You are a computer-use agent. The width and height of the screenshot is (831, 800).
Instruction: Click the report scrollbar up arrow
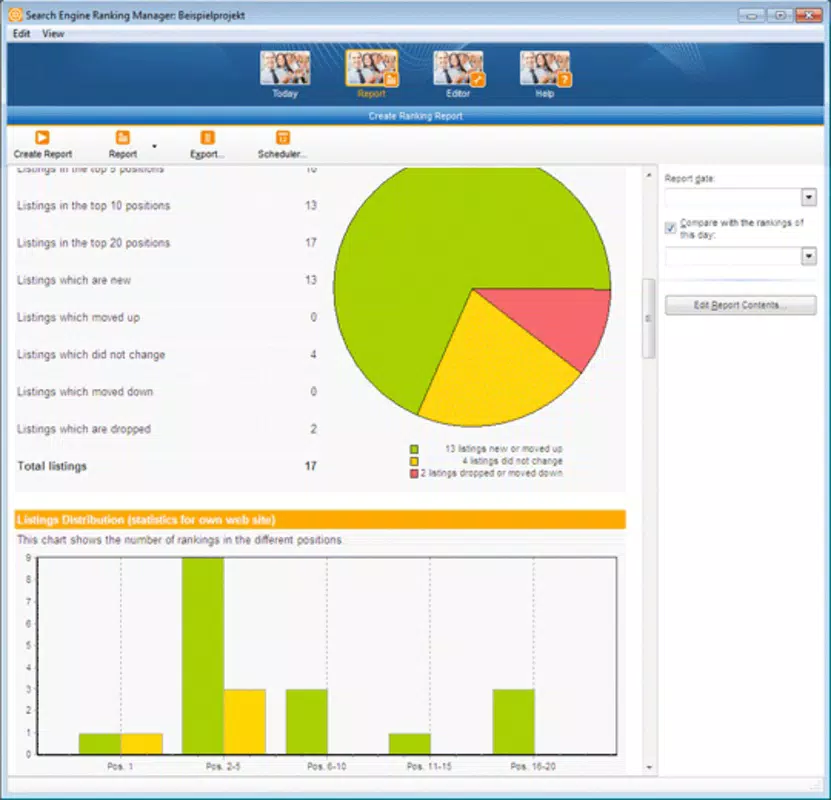(649, 175)
